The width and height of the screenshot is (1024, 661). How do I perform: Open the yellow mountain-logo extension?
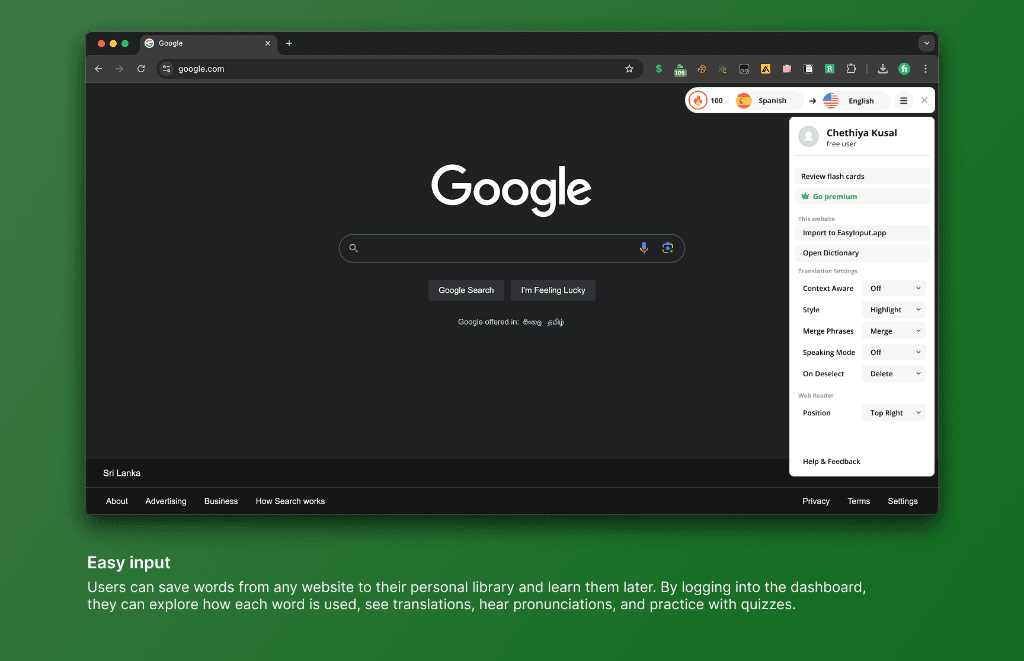(x=765, y=69)
